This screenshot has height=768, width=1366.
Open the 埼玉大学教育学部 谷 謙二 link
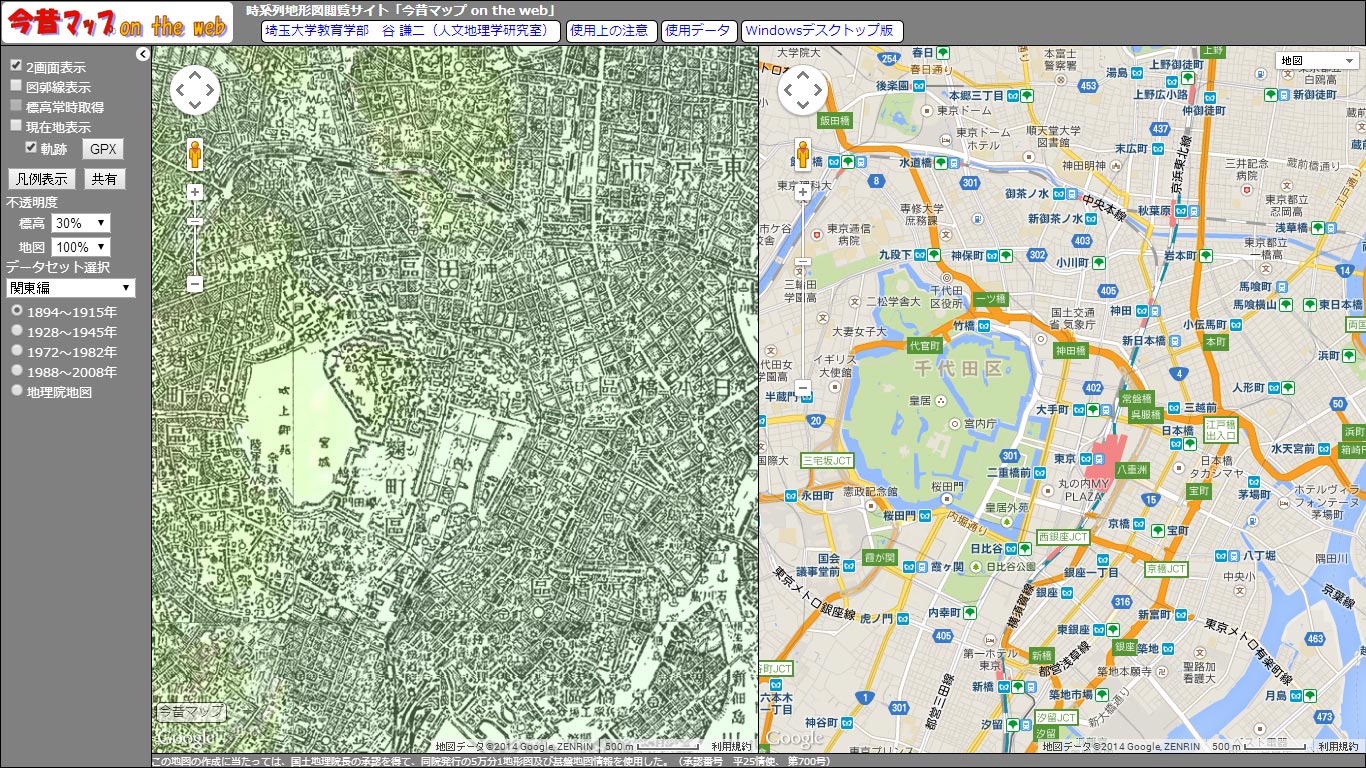(x=410, y=31)
